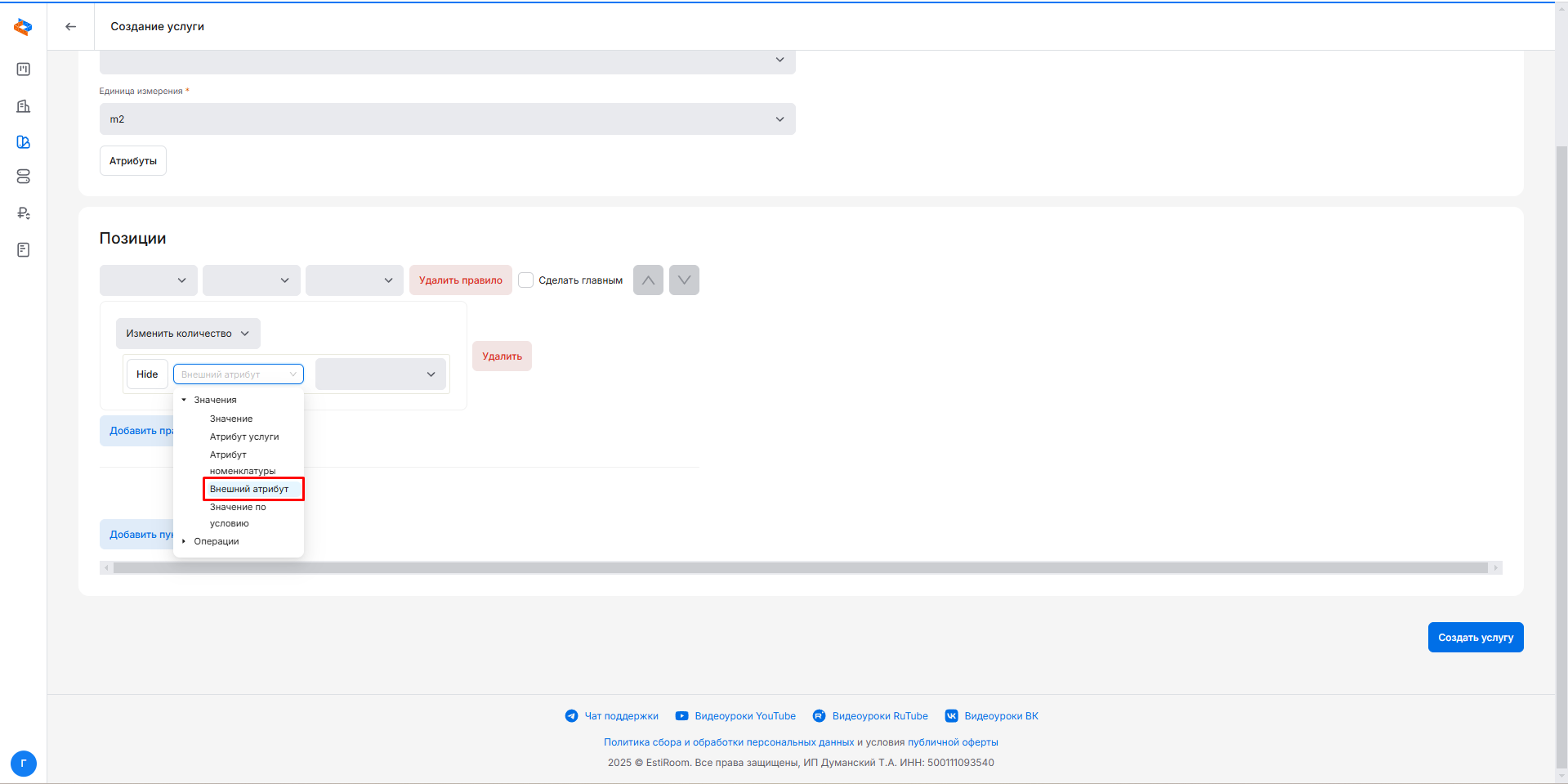Image resolution: width=1568 pixels, height=784 pixels.
Task: Go back using the arrow icon
Action: (x=71, y=27)
